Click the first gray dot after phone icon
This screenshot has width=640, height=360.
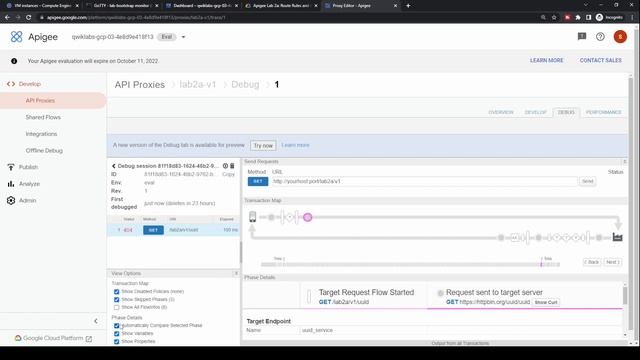point(271,217)
